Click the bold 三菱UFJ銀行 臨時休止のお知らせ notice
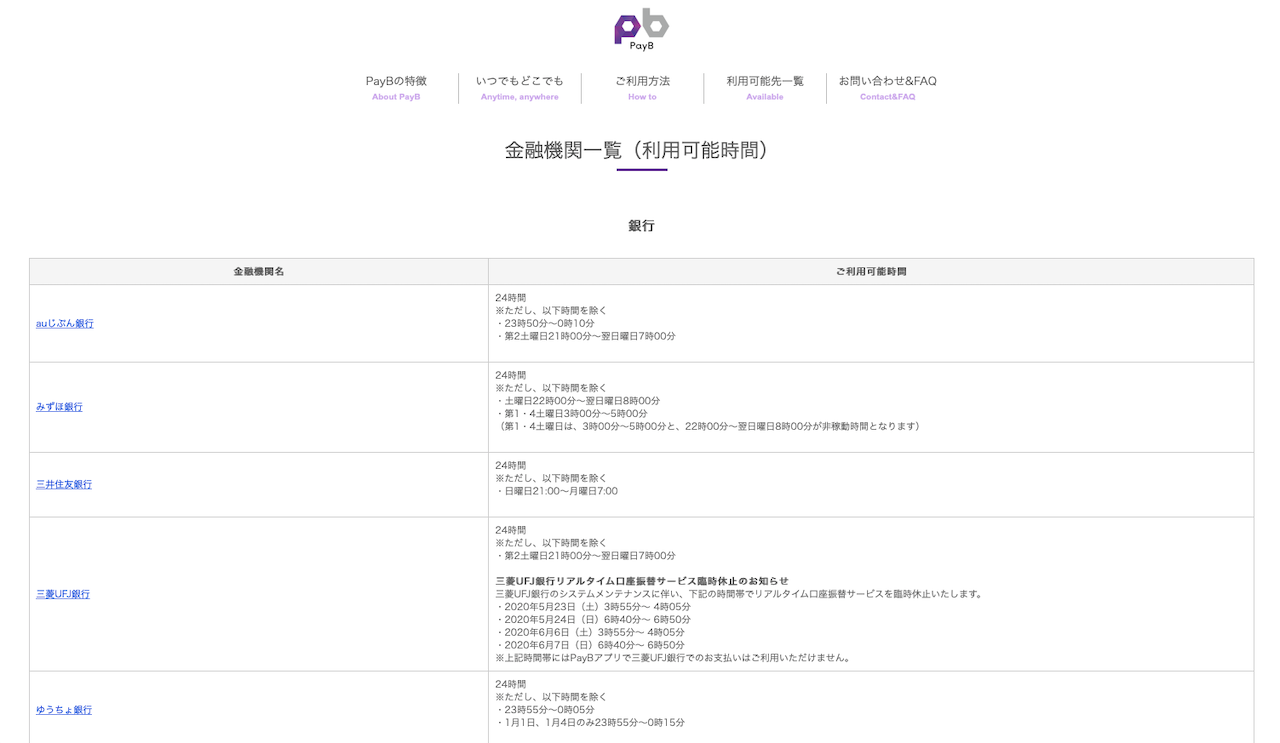1280x743 pixels. (x=642, y=581)
